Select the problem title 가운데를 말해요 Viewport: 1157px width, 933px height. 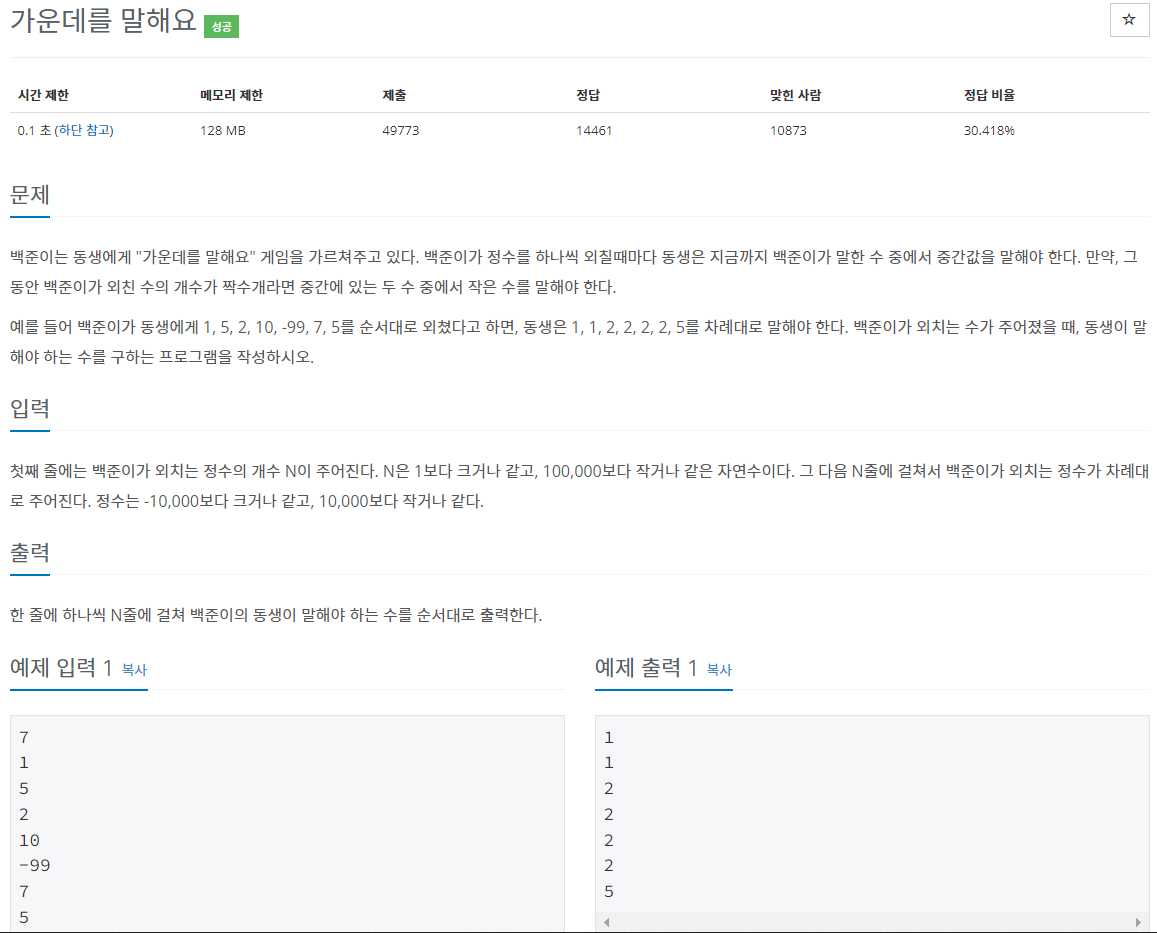coord(103,21)
